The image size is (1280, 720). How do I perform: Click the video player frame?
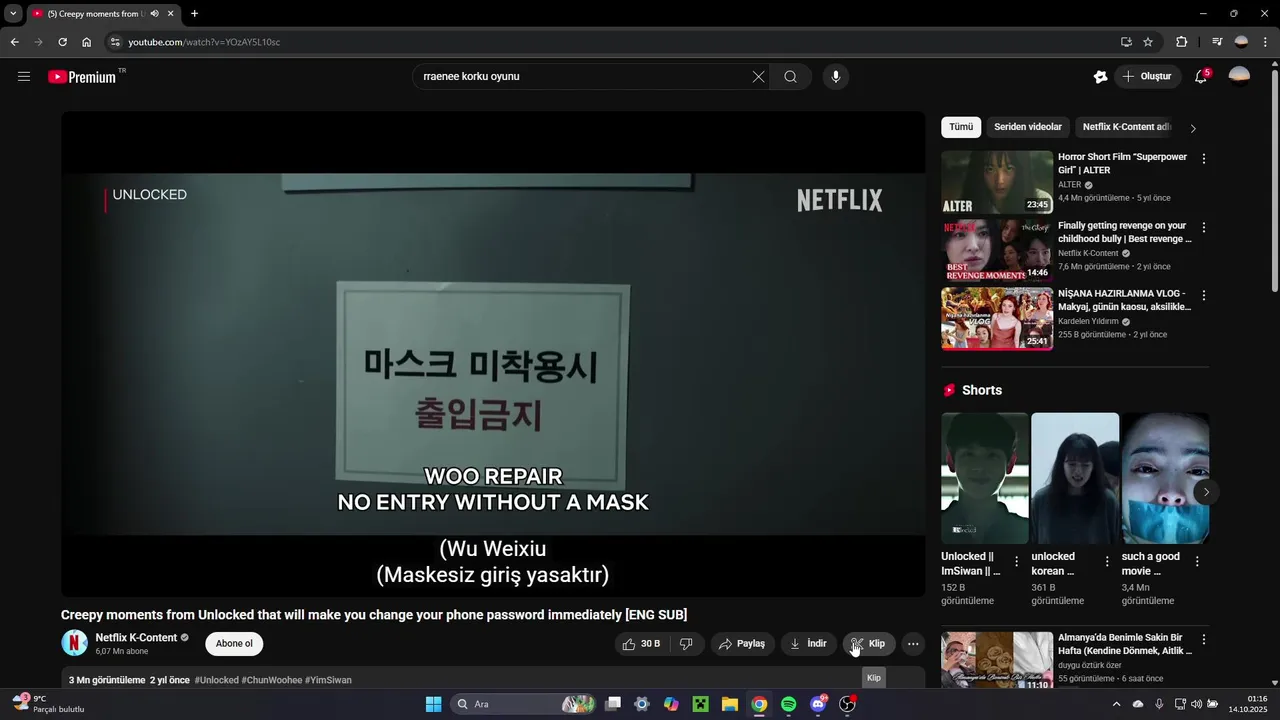coord(493,354)
